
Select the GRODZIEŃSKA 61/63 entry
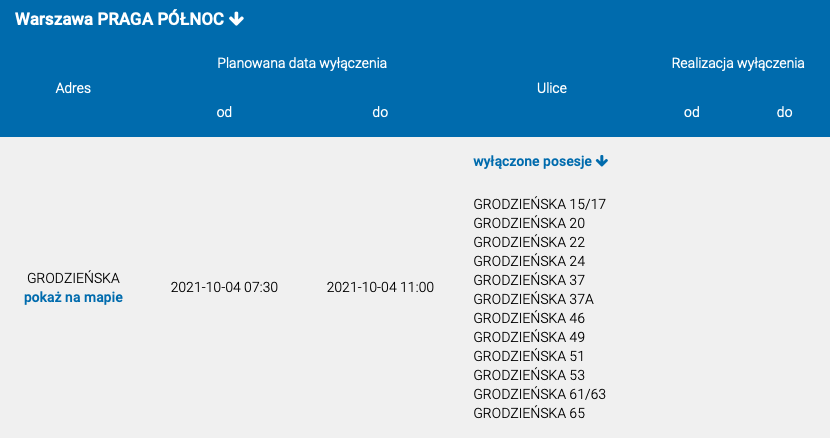coord(539,394)
